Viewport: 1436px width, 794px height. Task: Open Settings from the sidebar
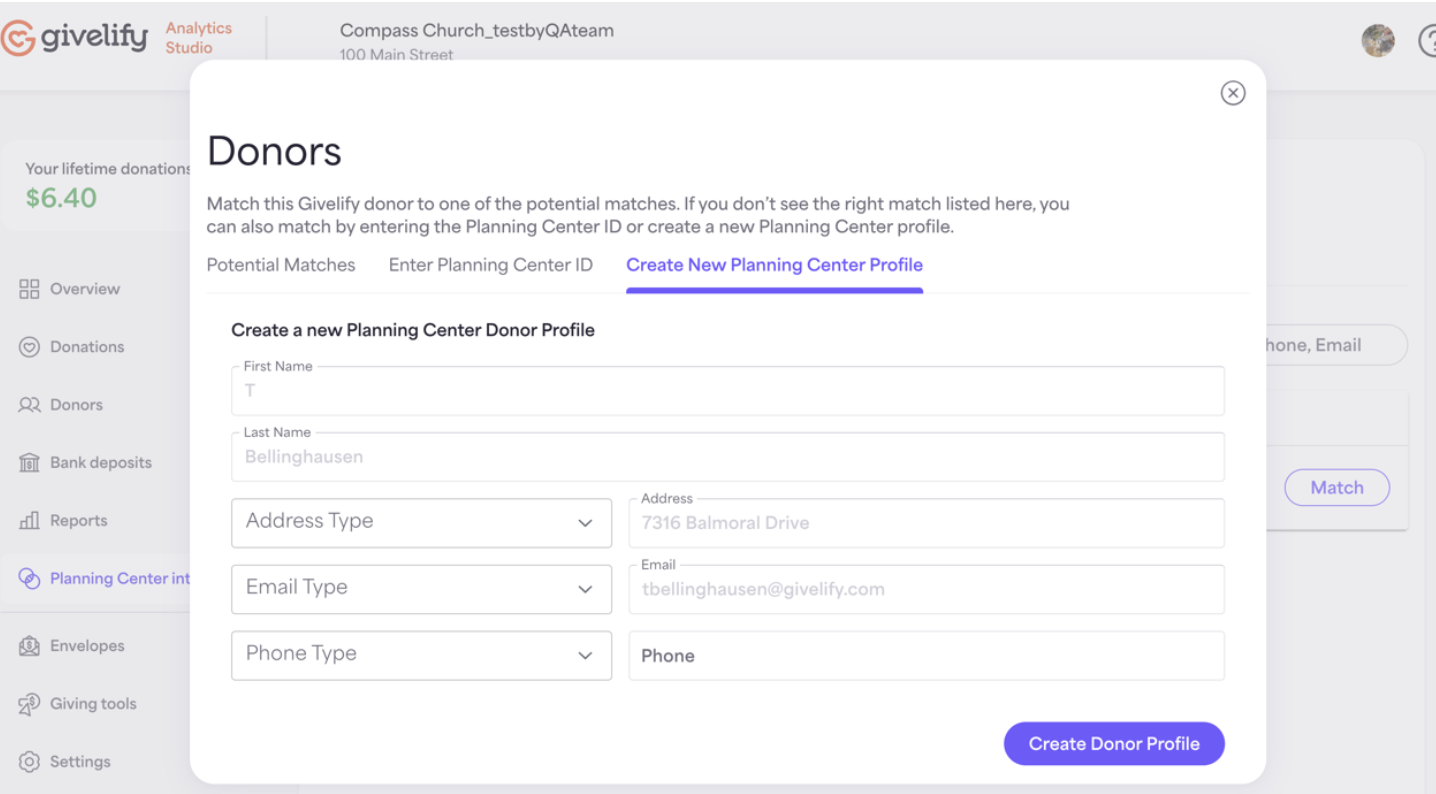point(80,762)
